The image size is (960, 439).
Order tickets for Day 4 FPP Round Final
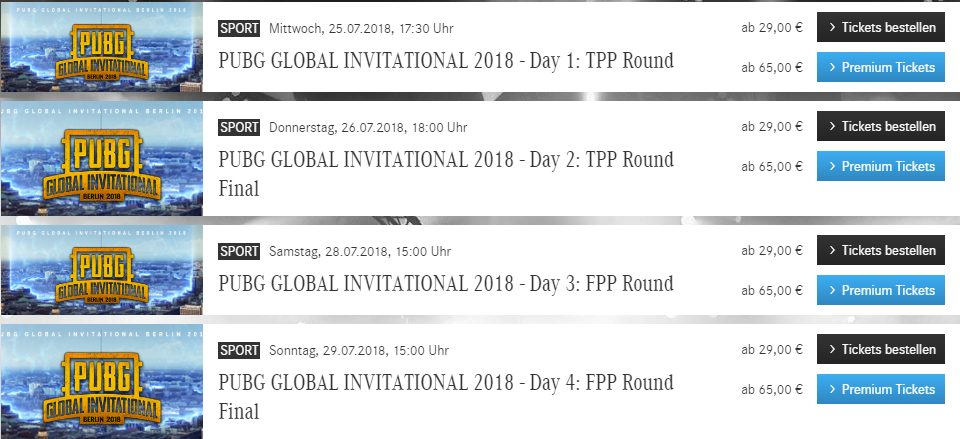(x=880, y=350)
